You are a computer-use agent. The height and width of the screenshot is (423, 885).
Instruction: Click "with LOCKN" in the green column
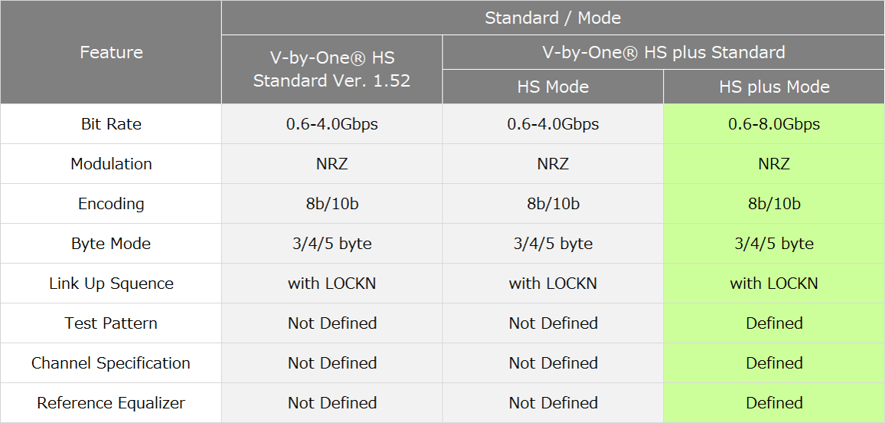tap(774, 284)
